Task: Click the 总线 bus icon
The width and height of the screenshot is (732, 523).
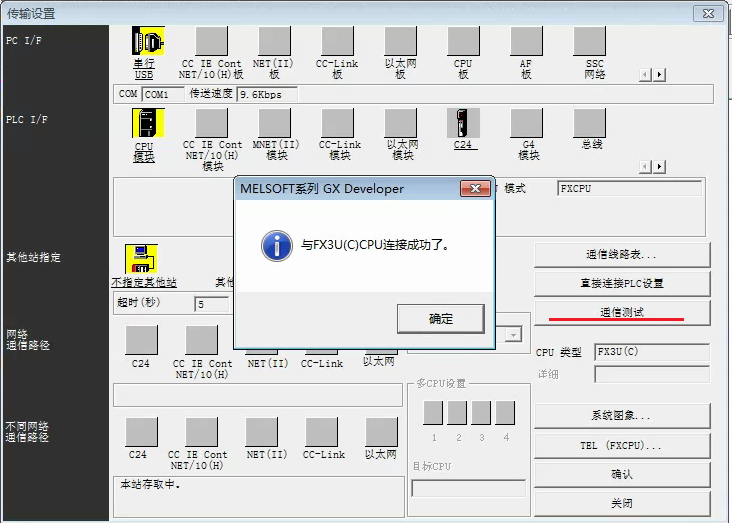Action: (x=590, y=123)
